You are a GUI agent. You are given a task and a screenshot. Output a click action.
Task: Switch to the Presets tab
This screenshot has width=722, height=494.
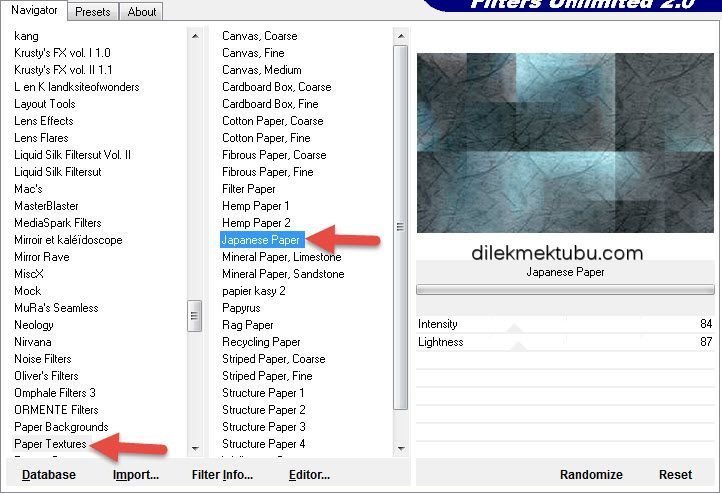(x=93, y=12)
